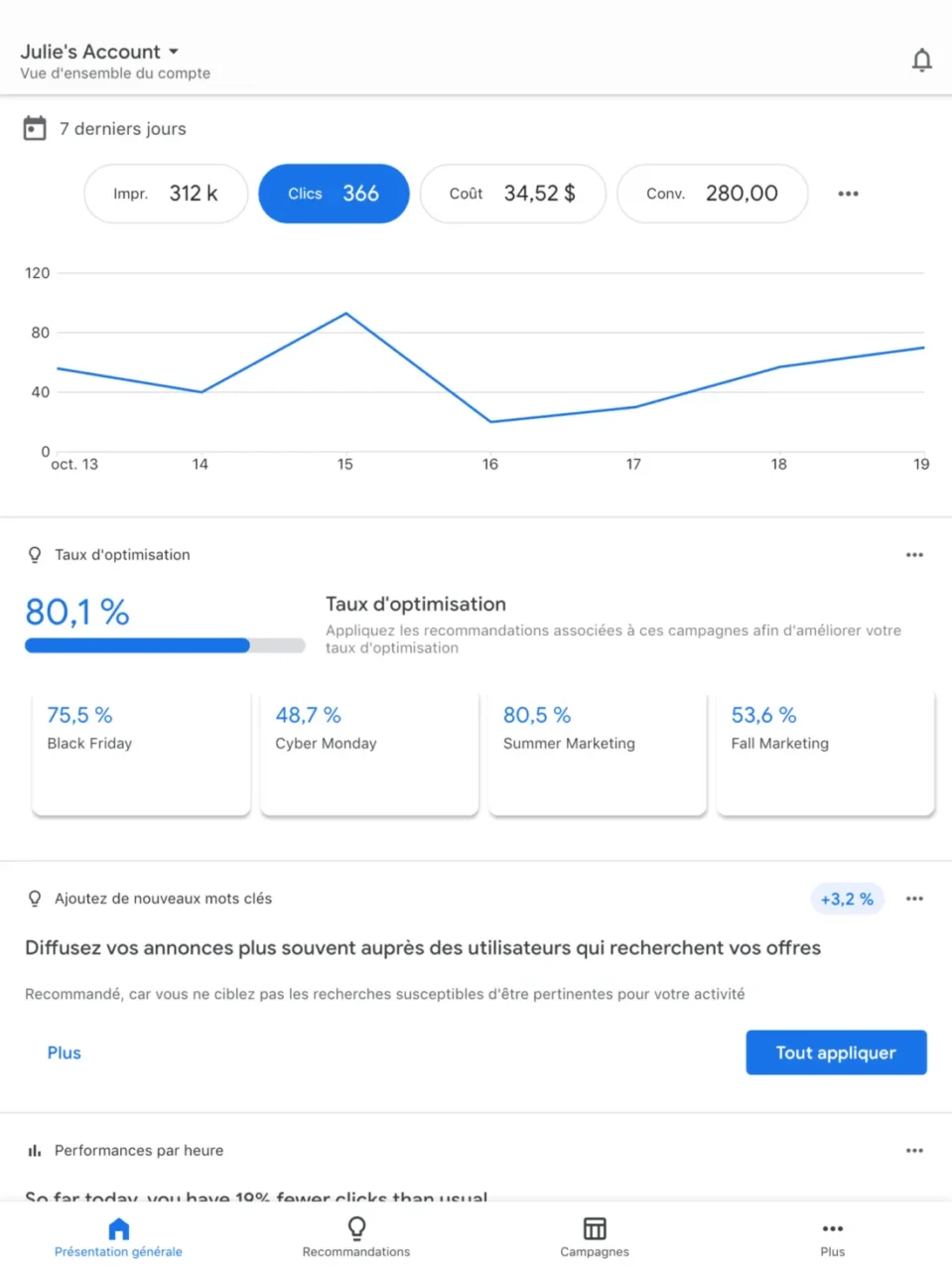Image resolution: width=952 pixels, height=1271 pixels.
Task: Click the Vue d'ensemble du compte subtitle
Action: tap(115, 73)
